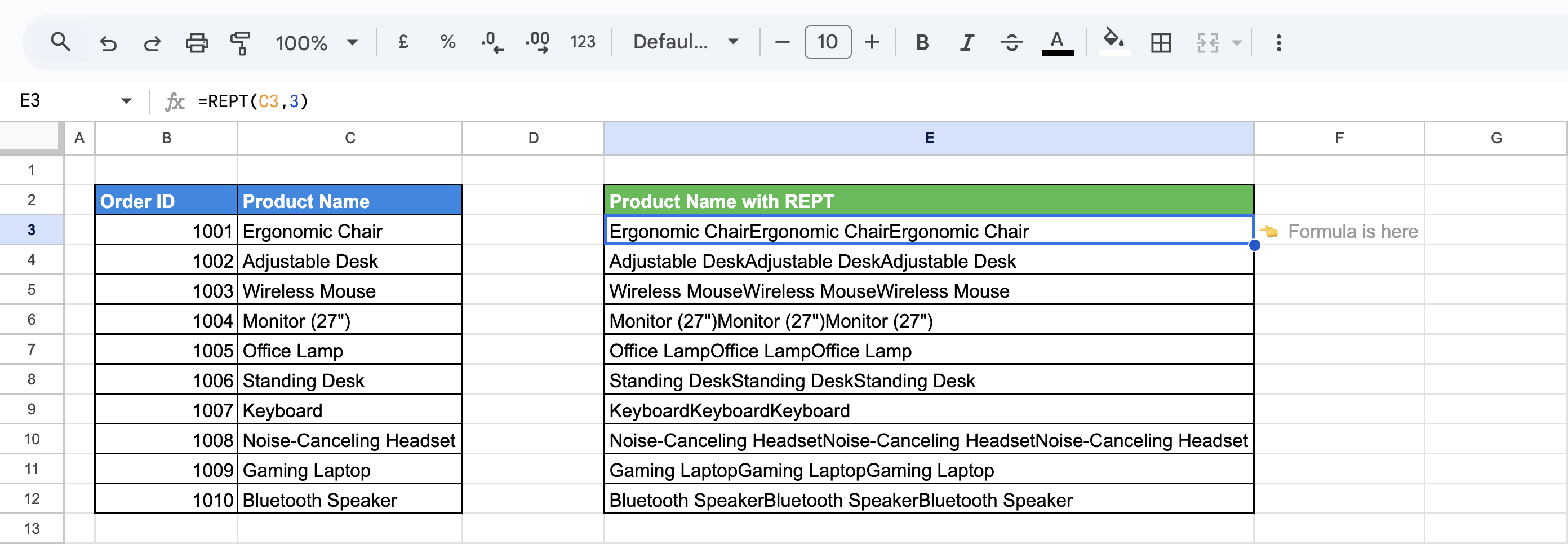This screenshot has height=544, width=1568.
Task: Open the fill color picker
Action: 1114,42
